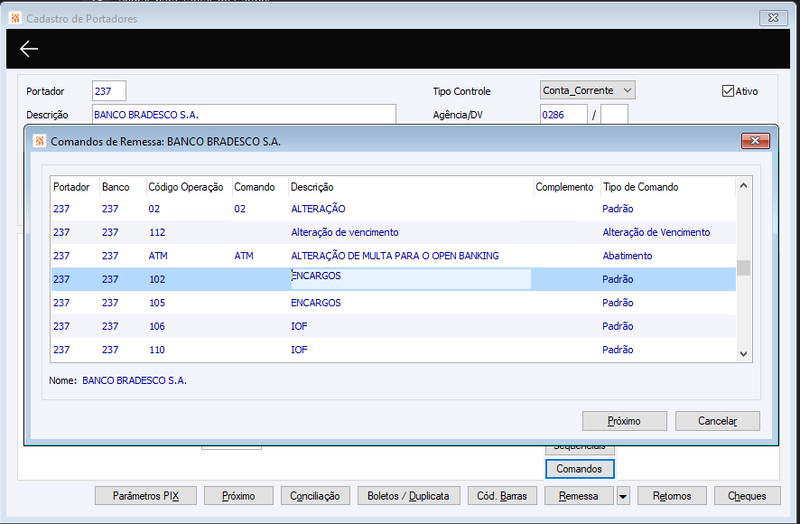The width and height of the screenshot is (800, 524).
Task: Select IOF in the 110 row
Action: click(299, 350)
